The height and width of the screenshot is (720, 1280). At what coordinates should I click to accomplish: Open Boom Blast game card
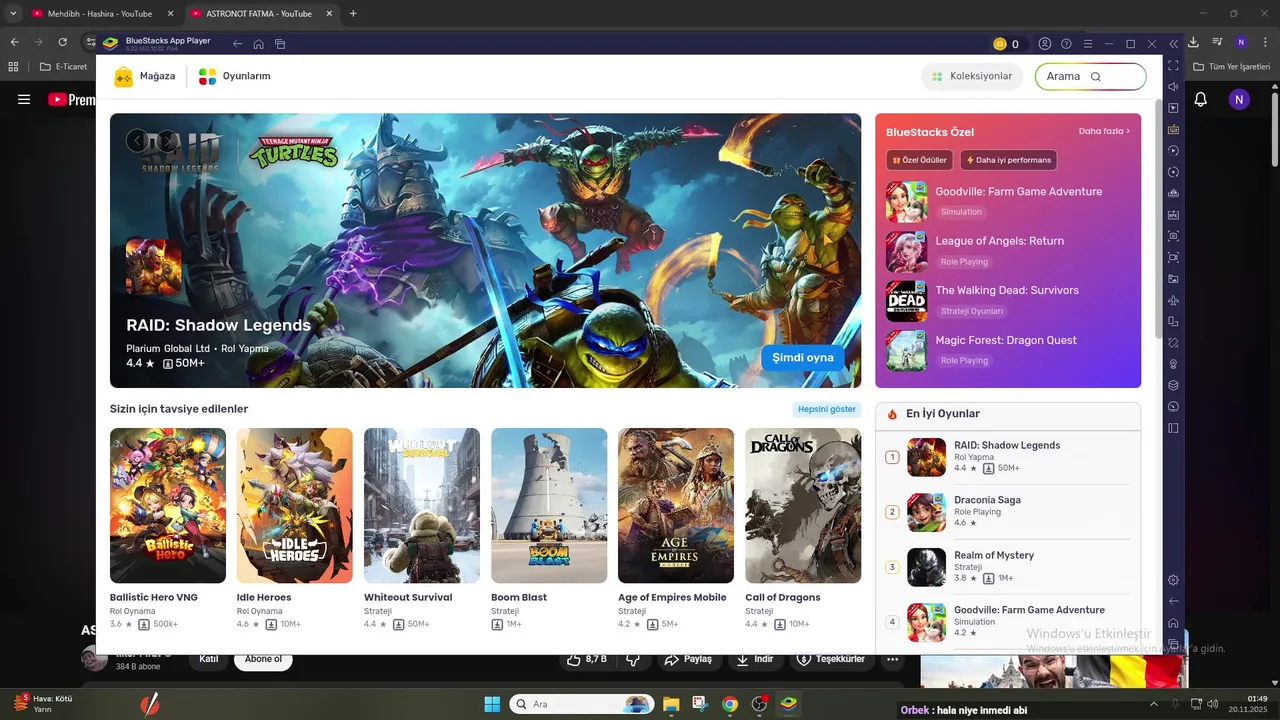pos(549,530)
